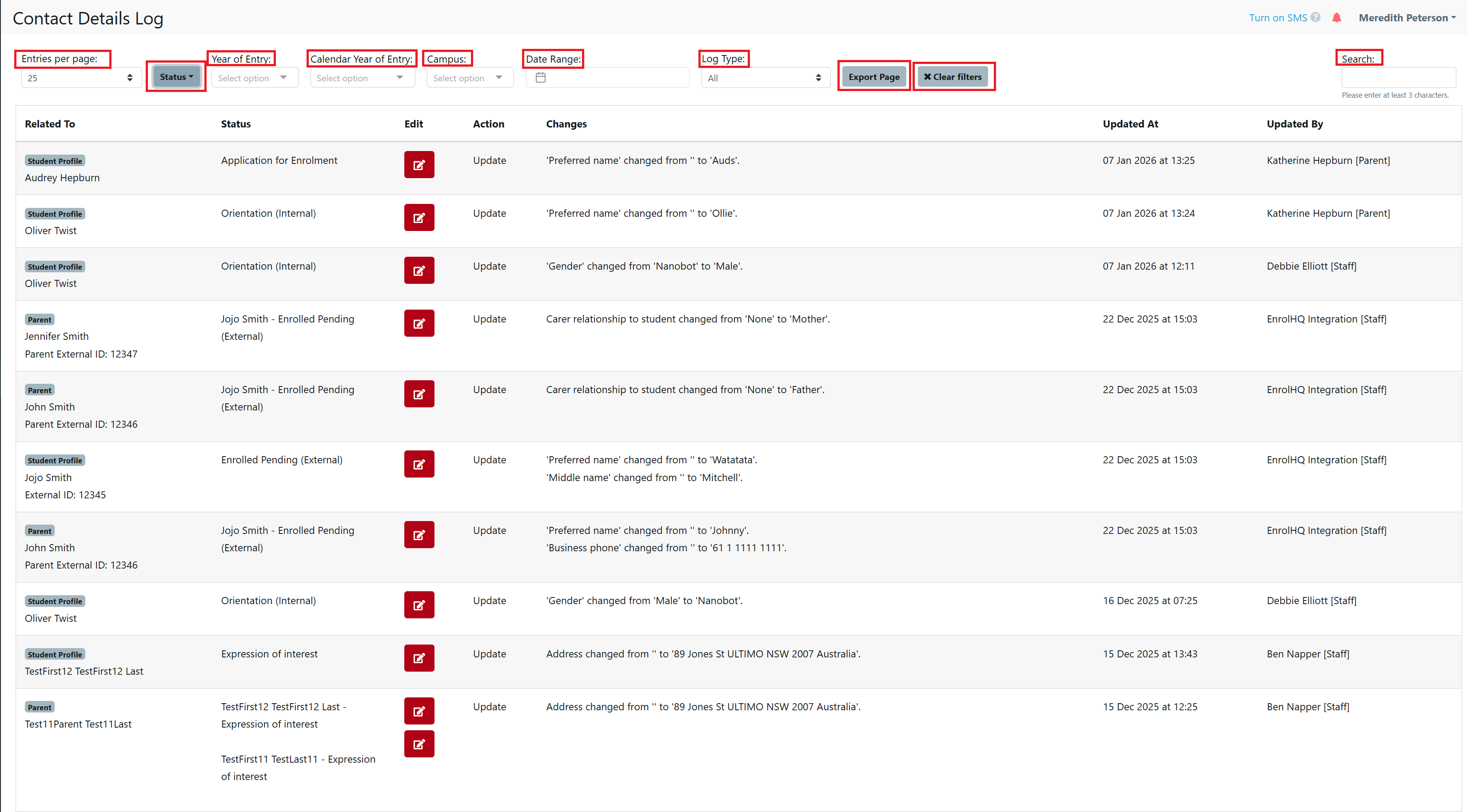Open the Year of Entry selector

pyautogui.click(x=254, y=77)
